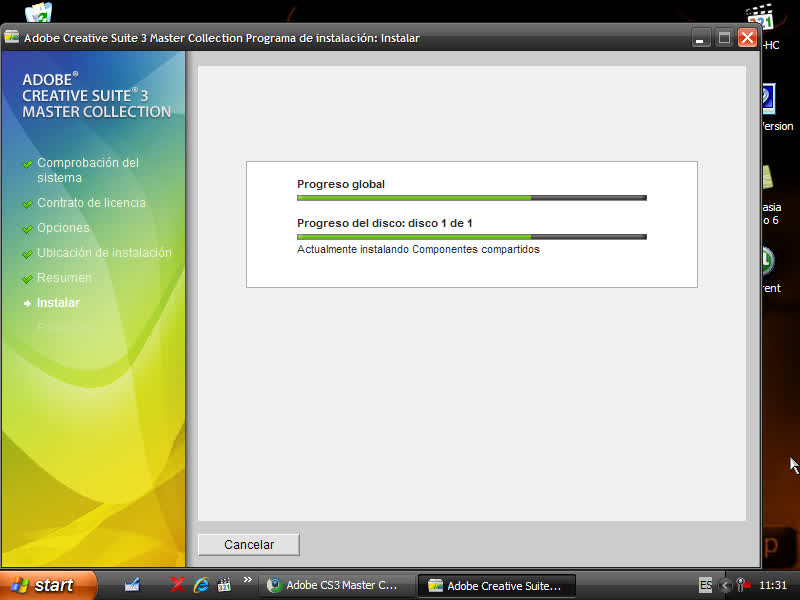Image resolution: width=800 pixels, height=600 pixels.
Task: Click the Opciones sidebar step
Action: [63, 228]
